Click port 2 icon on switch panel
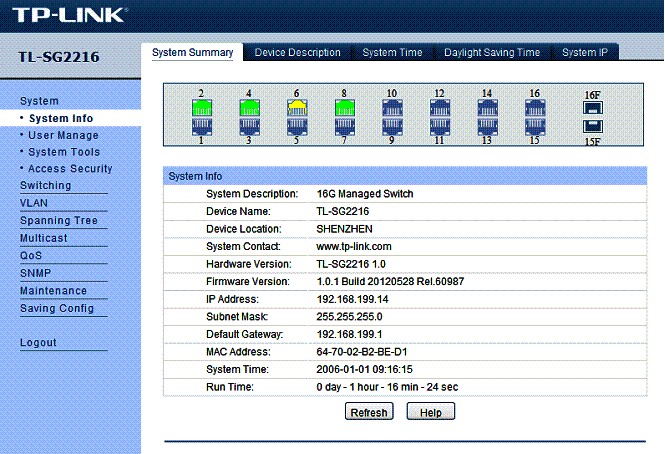 [x=202, y=108]
